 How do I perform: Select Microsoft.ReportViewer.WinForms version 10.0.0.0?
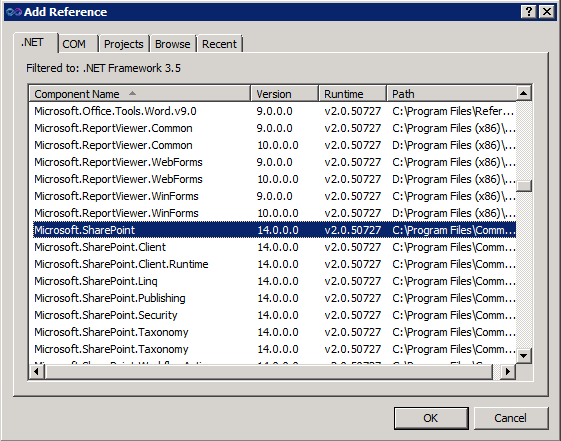coord(273,213)
